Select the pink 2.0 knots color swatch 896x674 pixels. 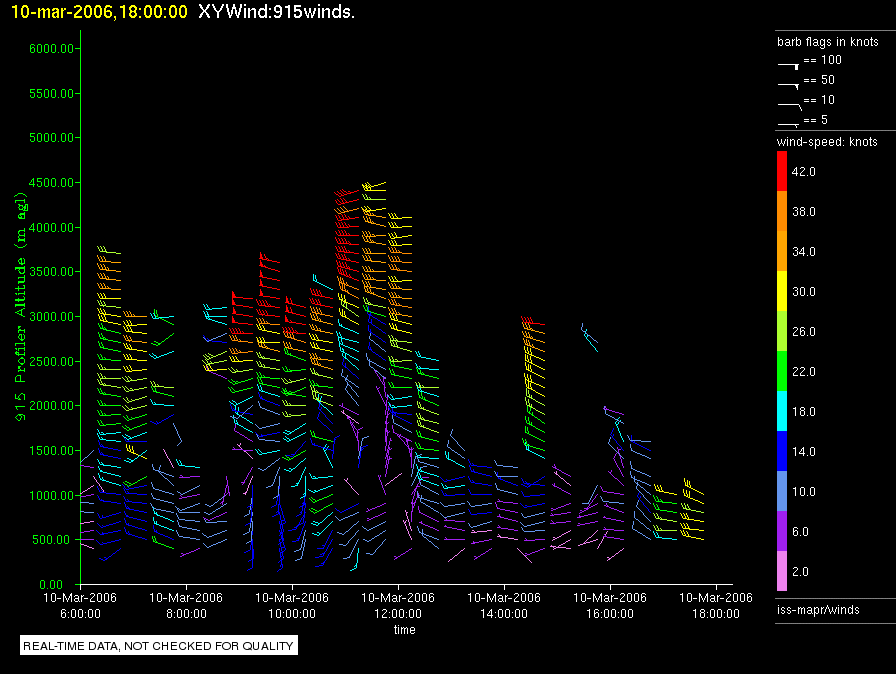click(x=782, y=572)
